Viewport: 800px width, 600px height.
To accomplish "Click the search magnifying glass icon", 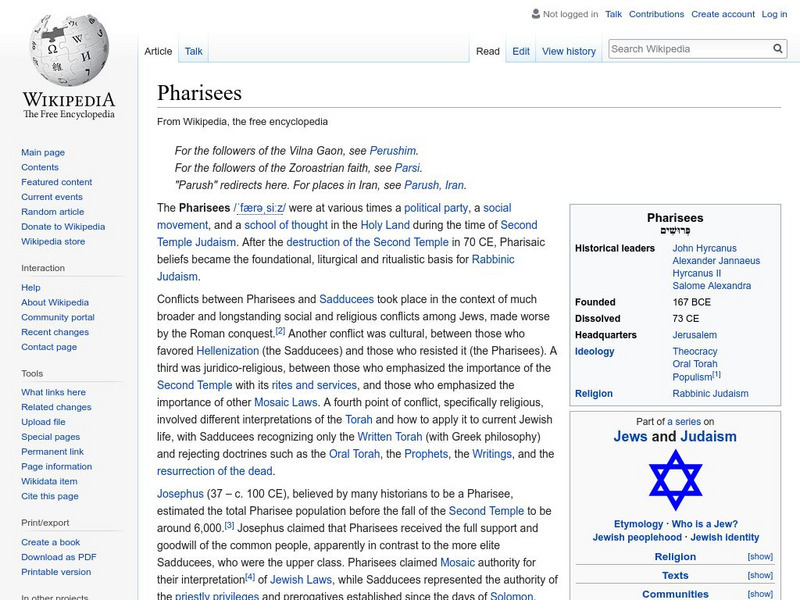I will [x=778, y=48].
